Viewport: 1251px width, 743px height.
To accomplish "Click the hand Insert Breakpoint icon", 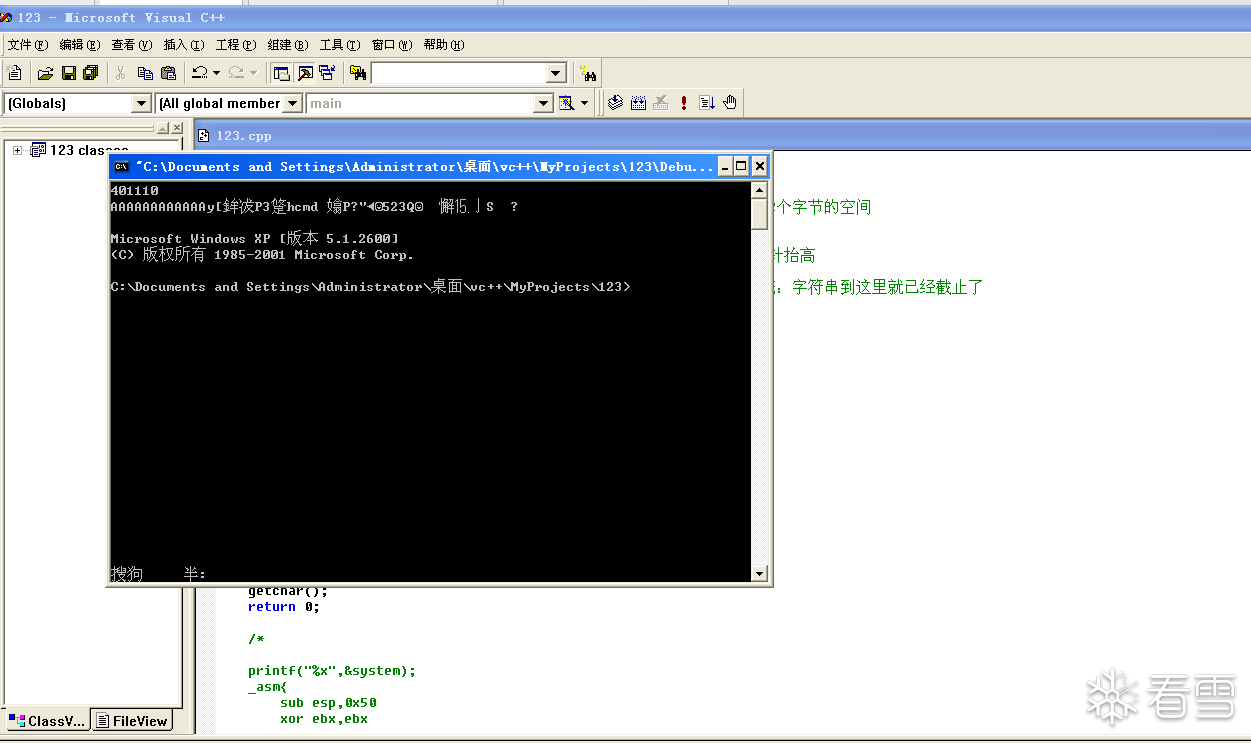I will (x=730, y=103).
